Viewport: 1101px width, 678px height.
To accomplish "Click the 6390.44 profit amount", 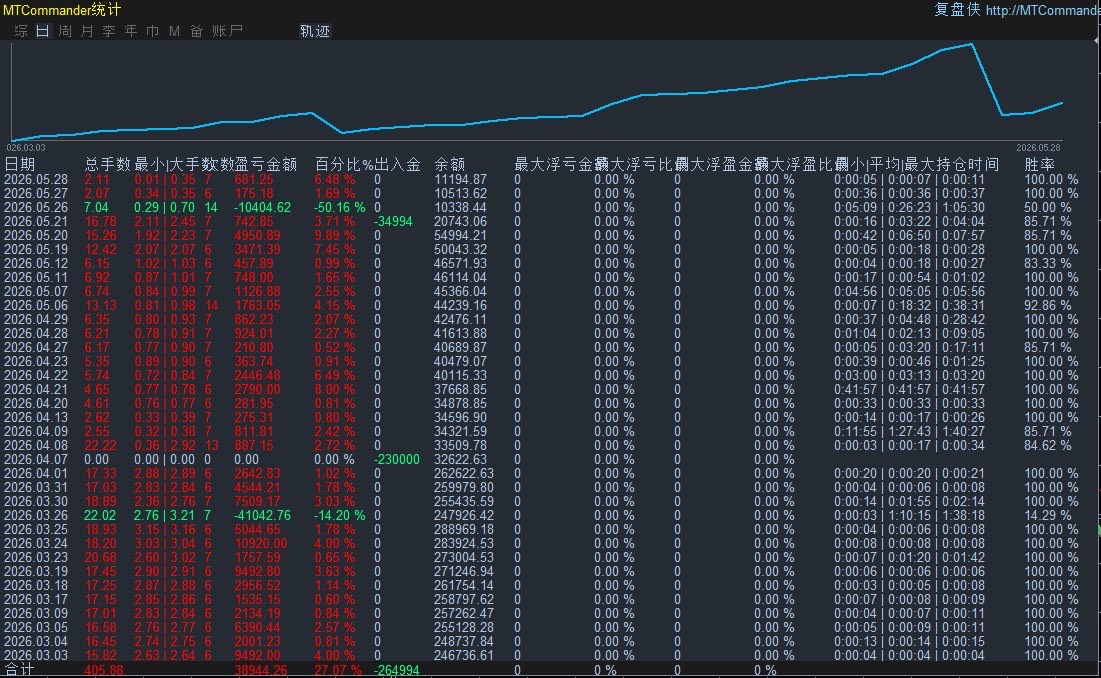I will click(257, 627).
